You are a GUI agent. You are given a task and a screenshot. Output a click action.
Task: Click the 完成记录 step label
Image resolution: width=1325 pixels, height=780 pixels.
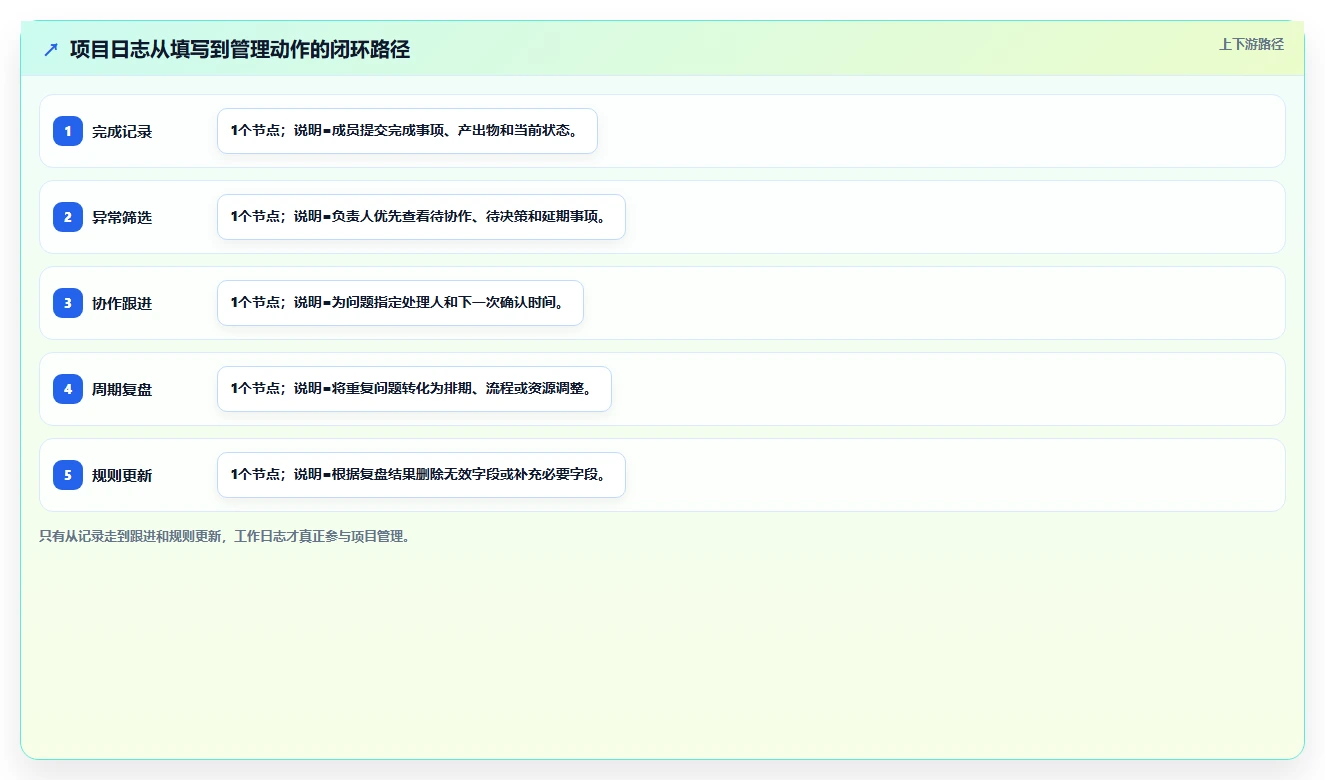click(122, 131)
